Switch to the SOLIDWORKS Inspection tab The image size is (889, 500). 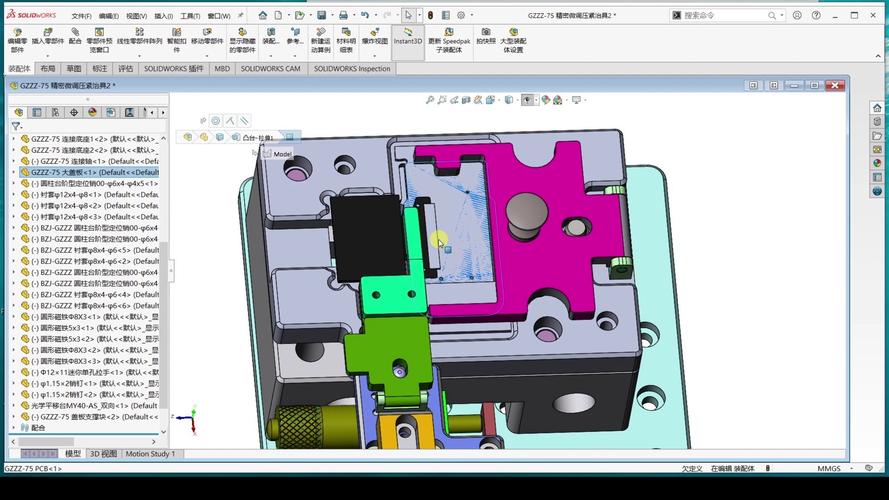(x=352, y=69)
